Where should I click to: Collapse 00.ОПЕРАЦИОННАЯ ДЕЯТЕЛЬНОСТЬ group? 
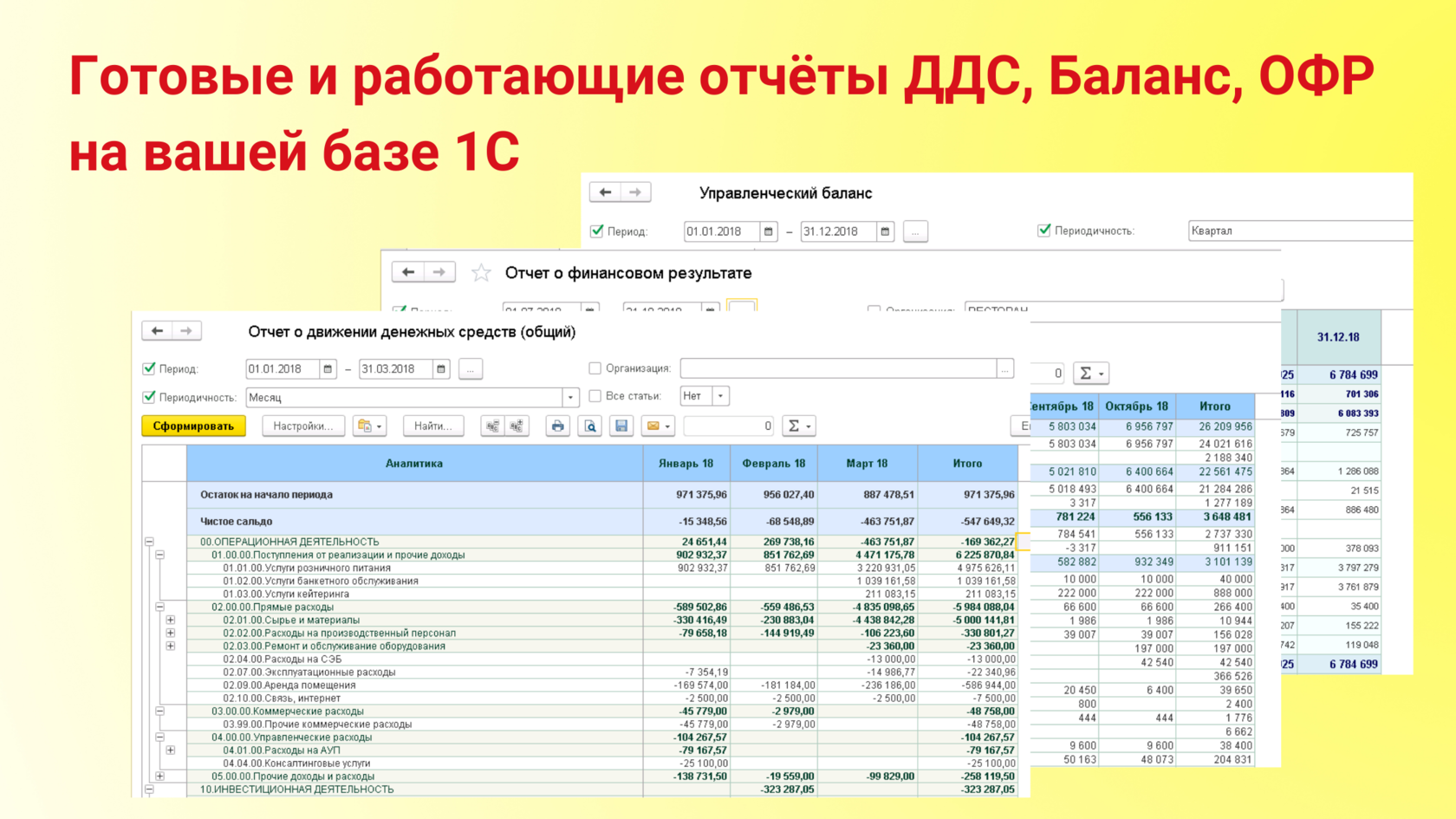coord(149,542)
